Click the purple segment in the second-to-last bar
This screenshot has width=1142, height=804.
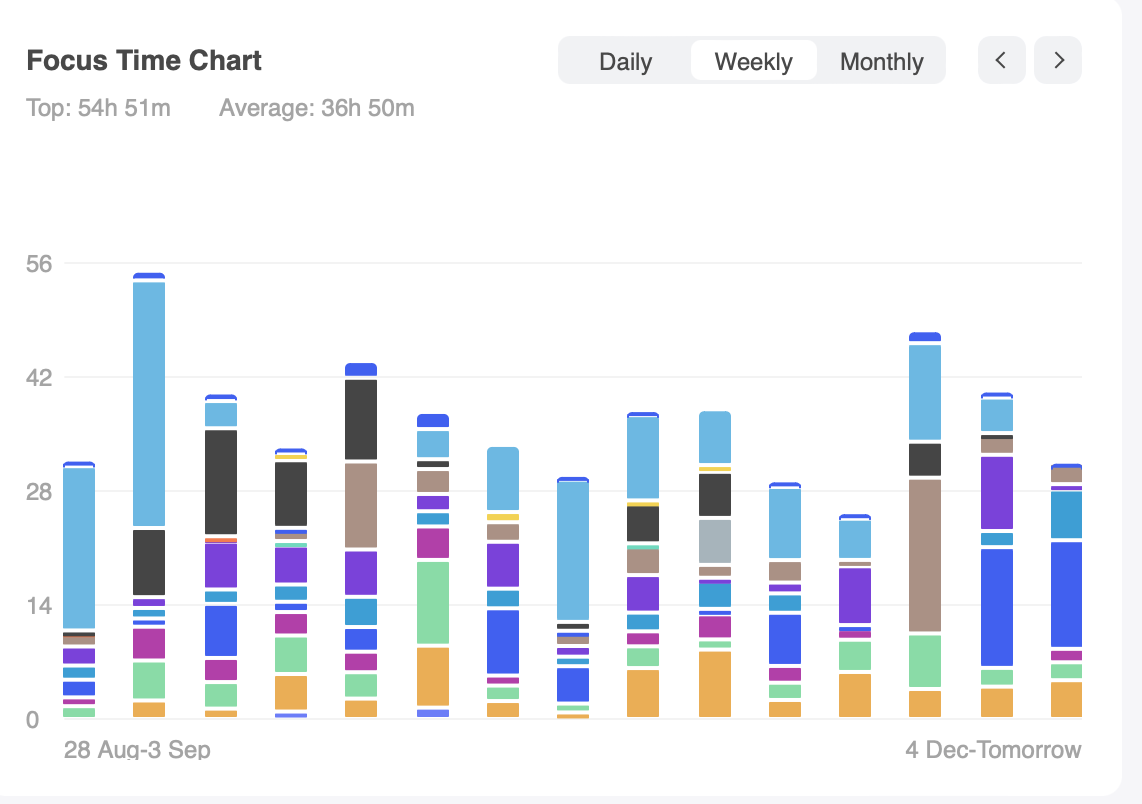997,492
